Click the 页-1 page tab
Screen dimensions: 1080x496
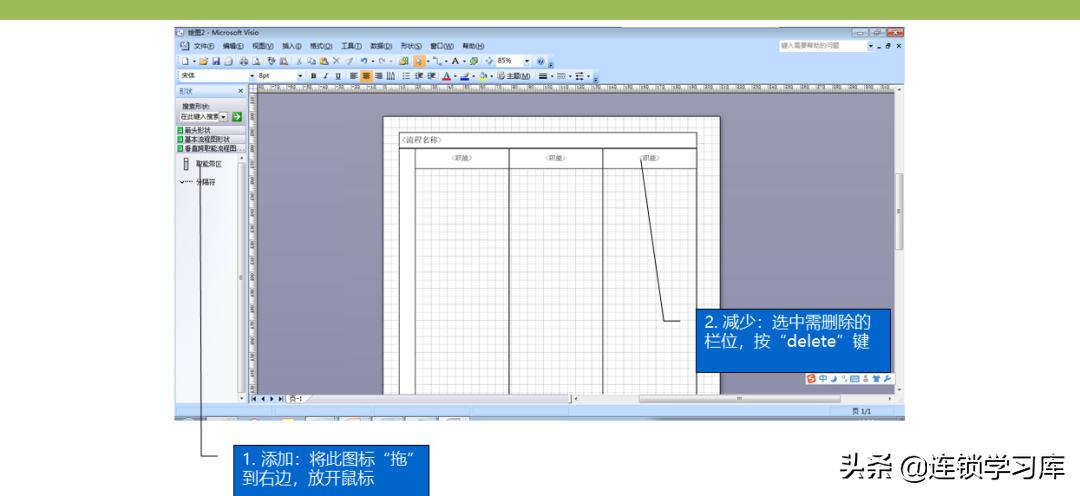click(296, 399)
